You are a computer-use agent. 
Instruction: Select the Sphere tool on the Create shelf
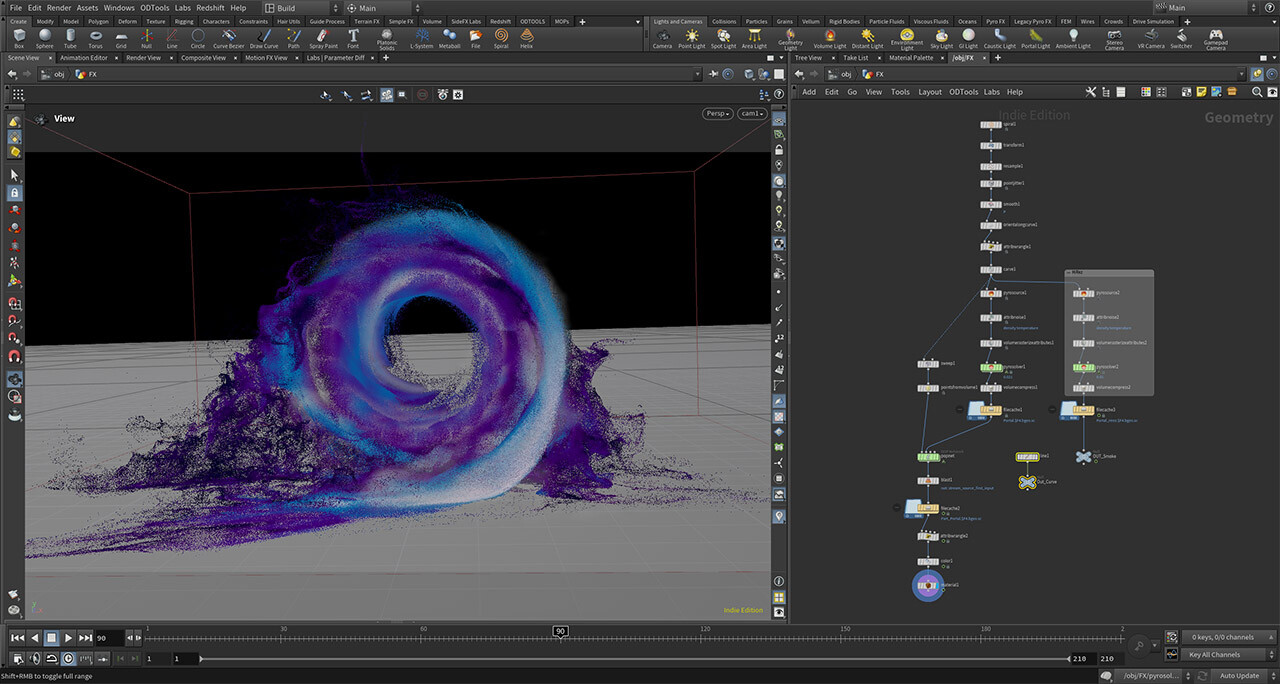click(x=44, y=37)
